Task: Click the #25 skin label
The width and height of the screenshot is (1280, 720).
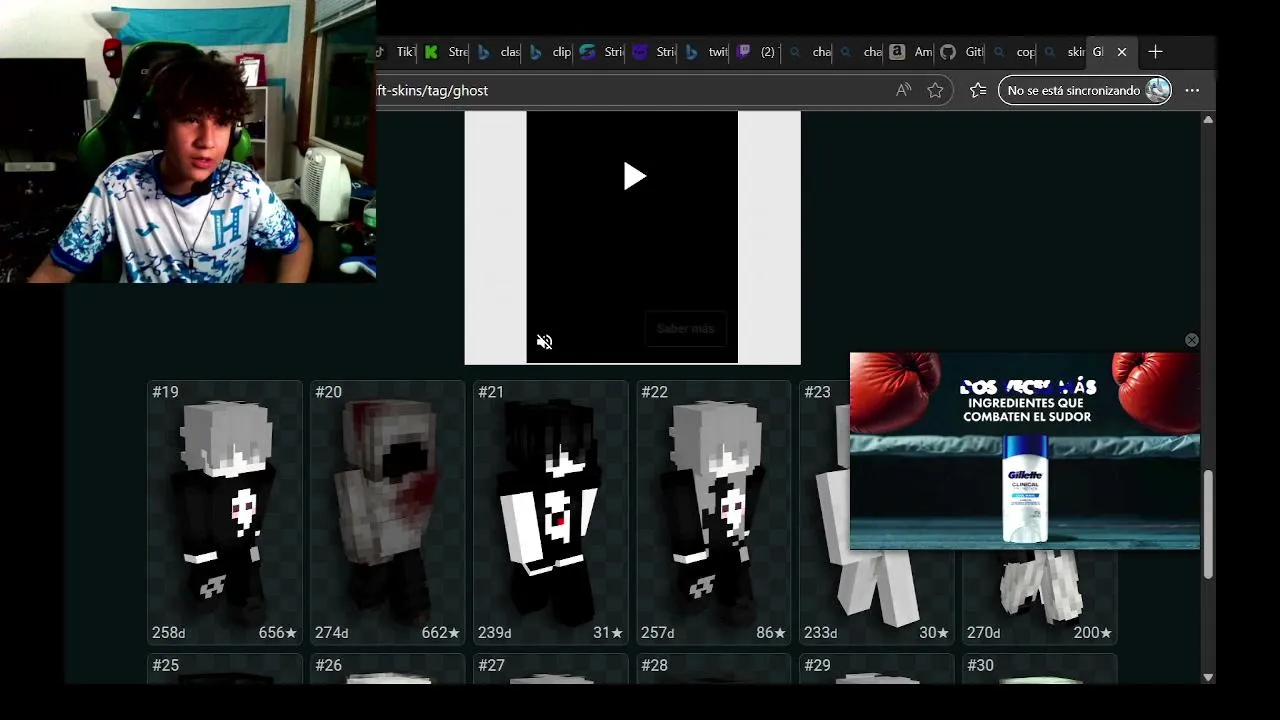Action: pos(165,665)
